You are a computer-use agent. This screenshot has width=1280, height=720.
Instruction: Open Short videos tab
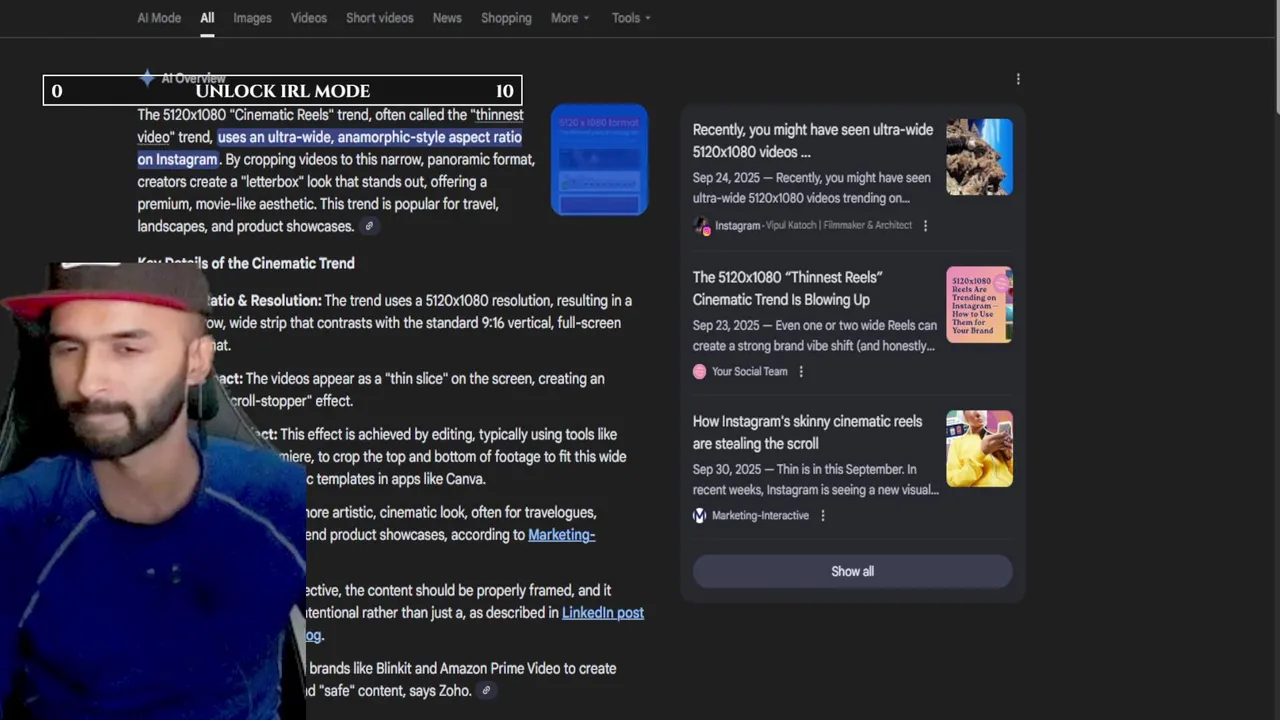point(379,18)
